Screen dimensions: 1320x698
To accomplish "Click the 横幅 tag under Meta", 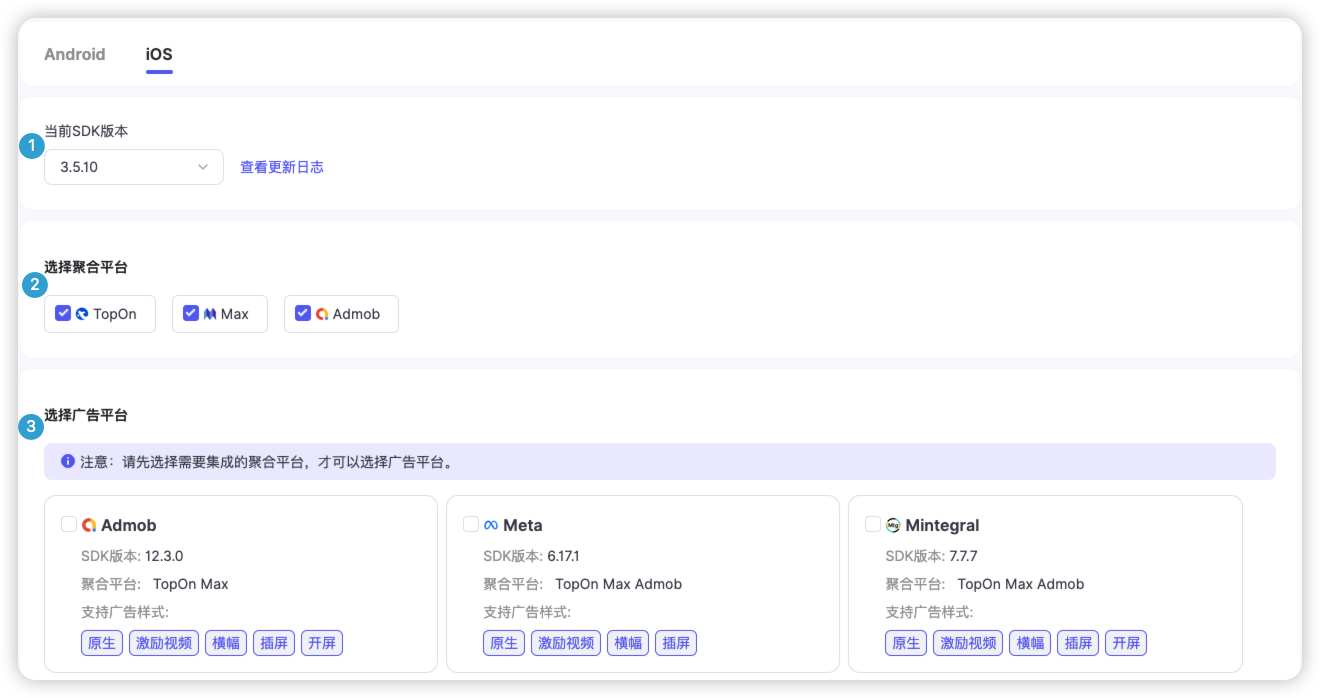I will tap(628, 643).
